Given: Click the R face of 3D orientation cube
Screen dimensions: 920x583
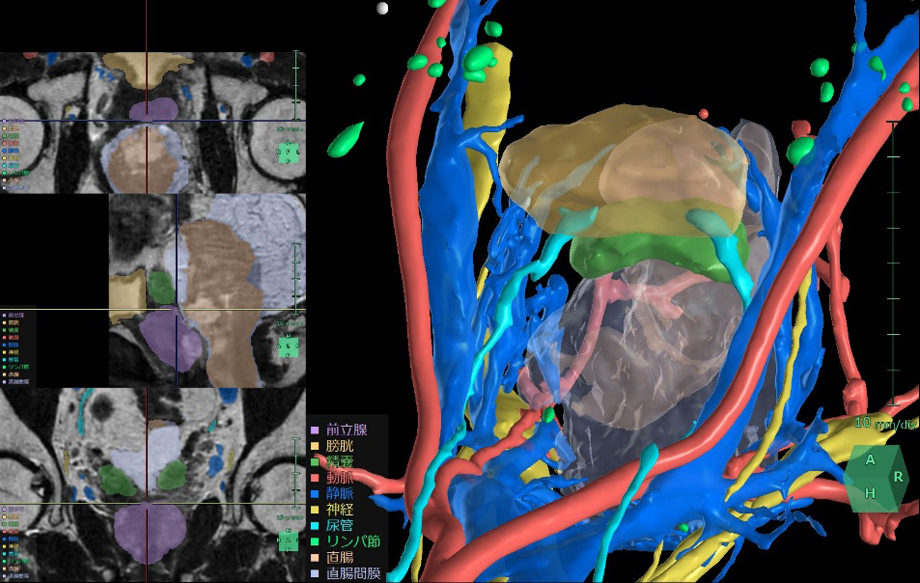Looking at the screenshot, I should click(898, 477).
